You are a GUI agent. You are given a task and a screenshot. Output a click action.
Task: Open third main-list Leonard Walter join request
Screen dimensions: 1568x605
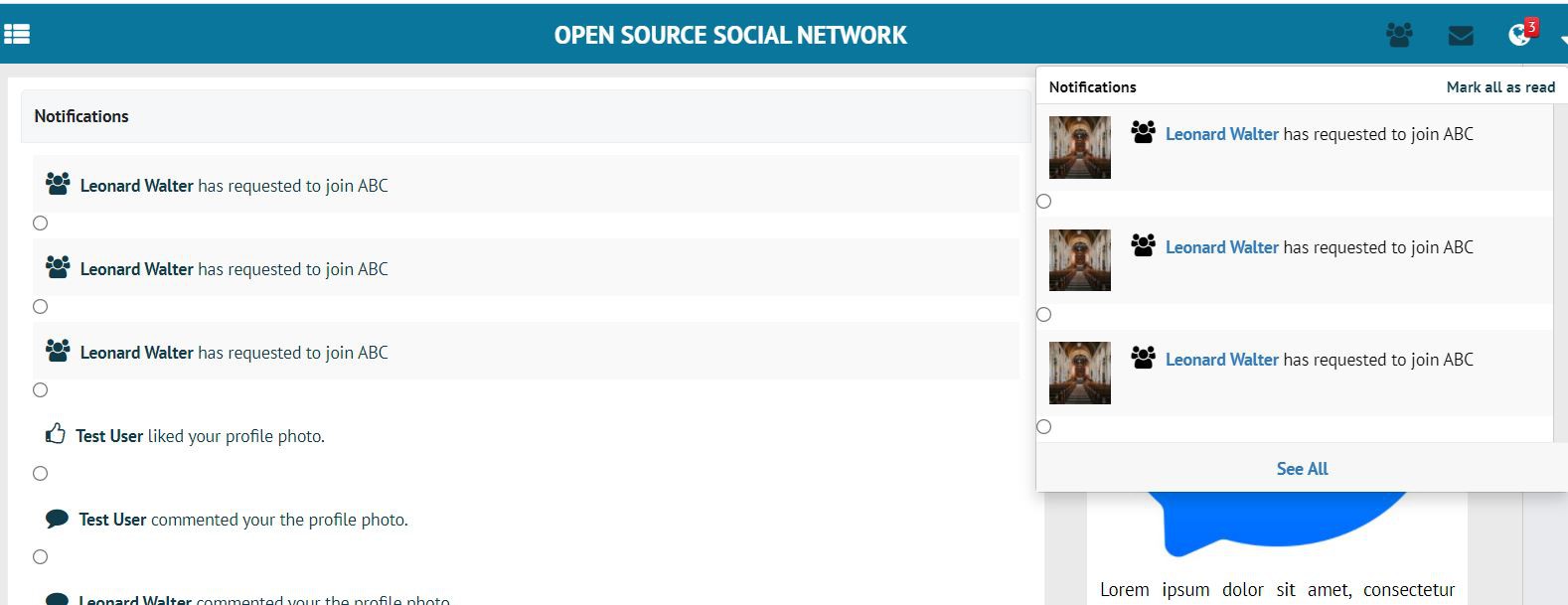coord(235,353)
